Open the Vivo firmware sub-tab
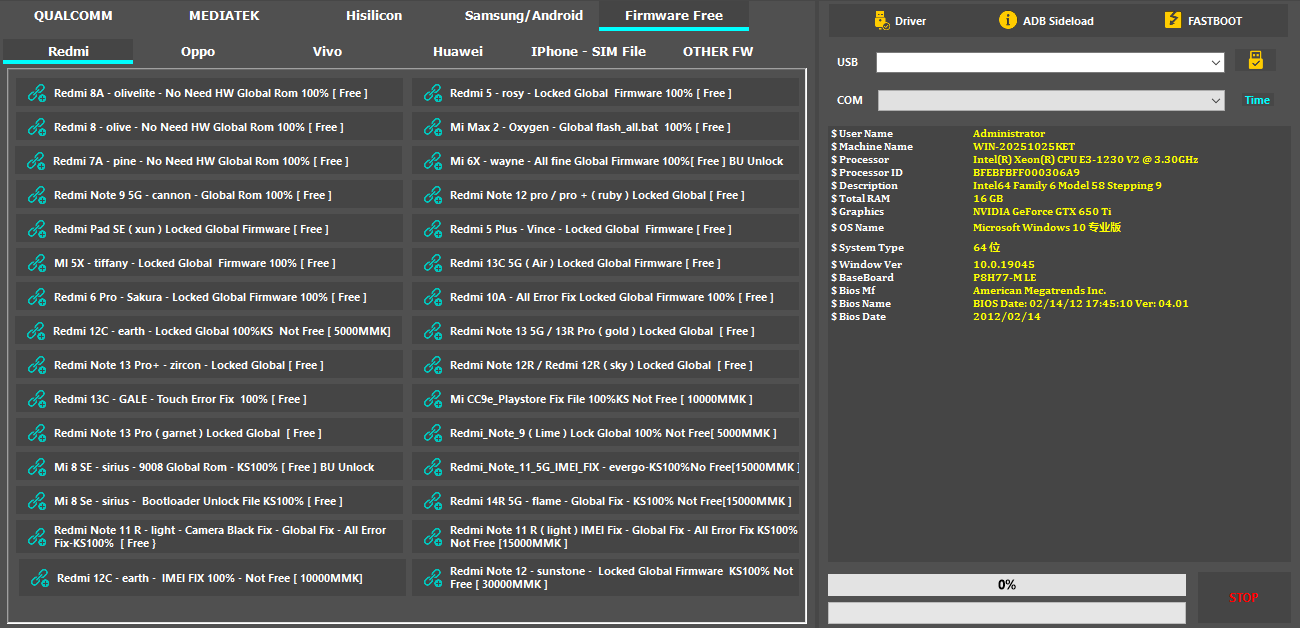This screenshot has width=1300, height=628. pos(327,52)
